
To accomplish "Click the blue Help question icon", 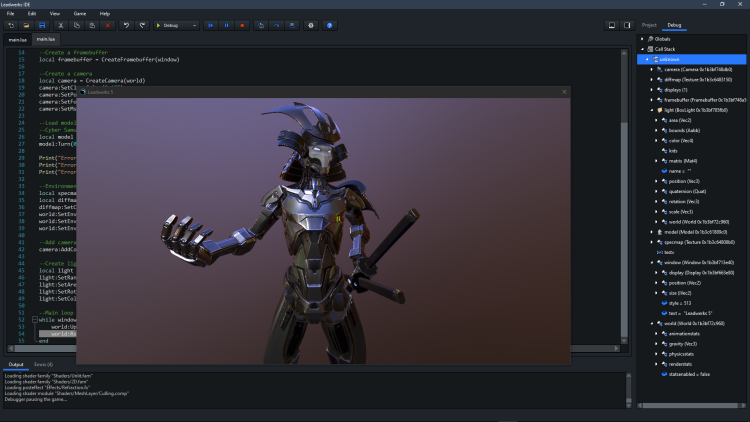I will pos(330,24).
